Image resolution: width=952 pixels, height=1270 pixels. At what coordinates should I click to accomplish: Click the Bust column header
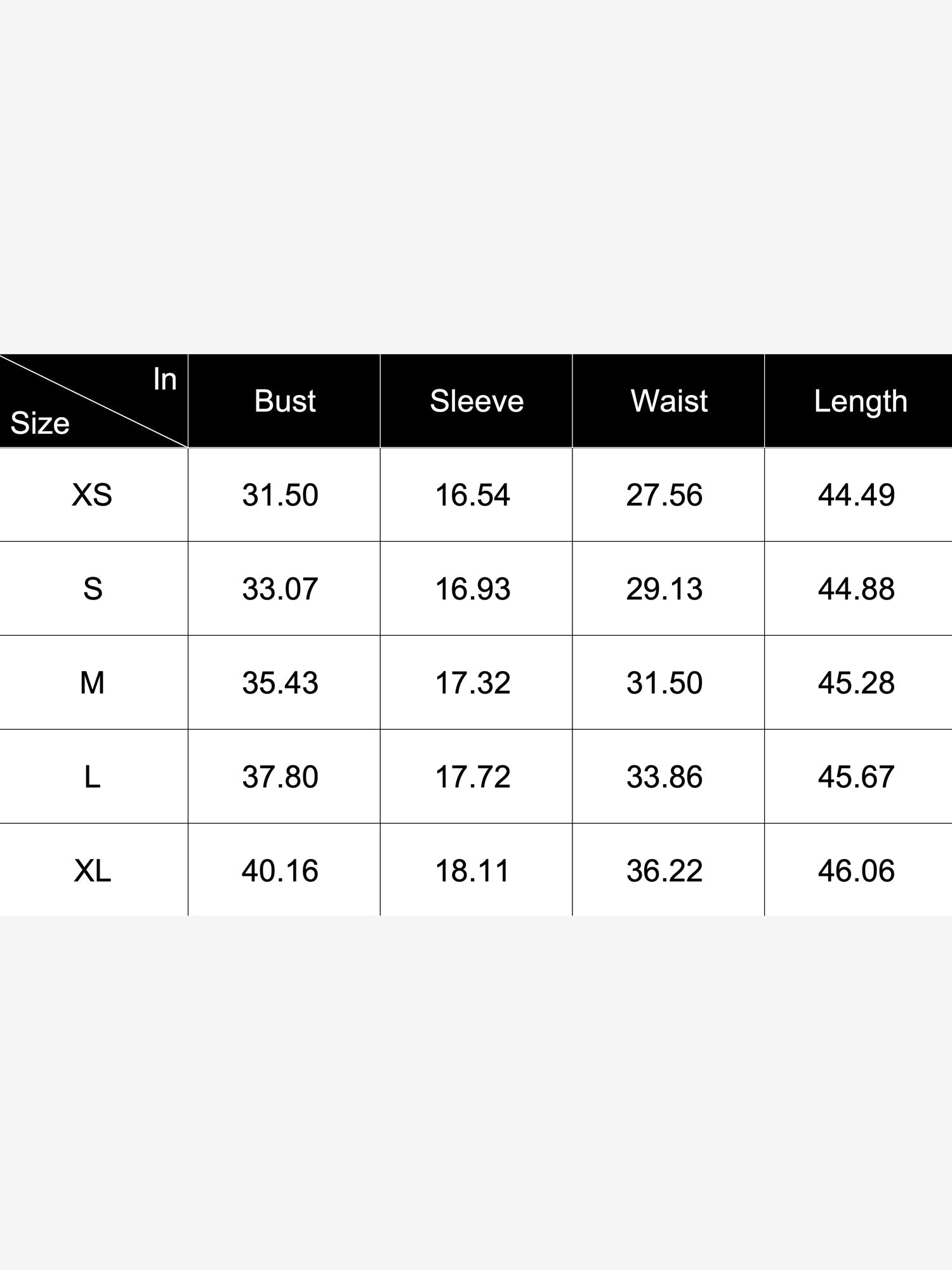(285, 401)
